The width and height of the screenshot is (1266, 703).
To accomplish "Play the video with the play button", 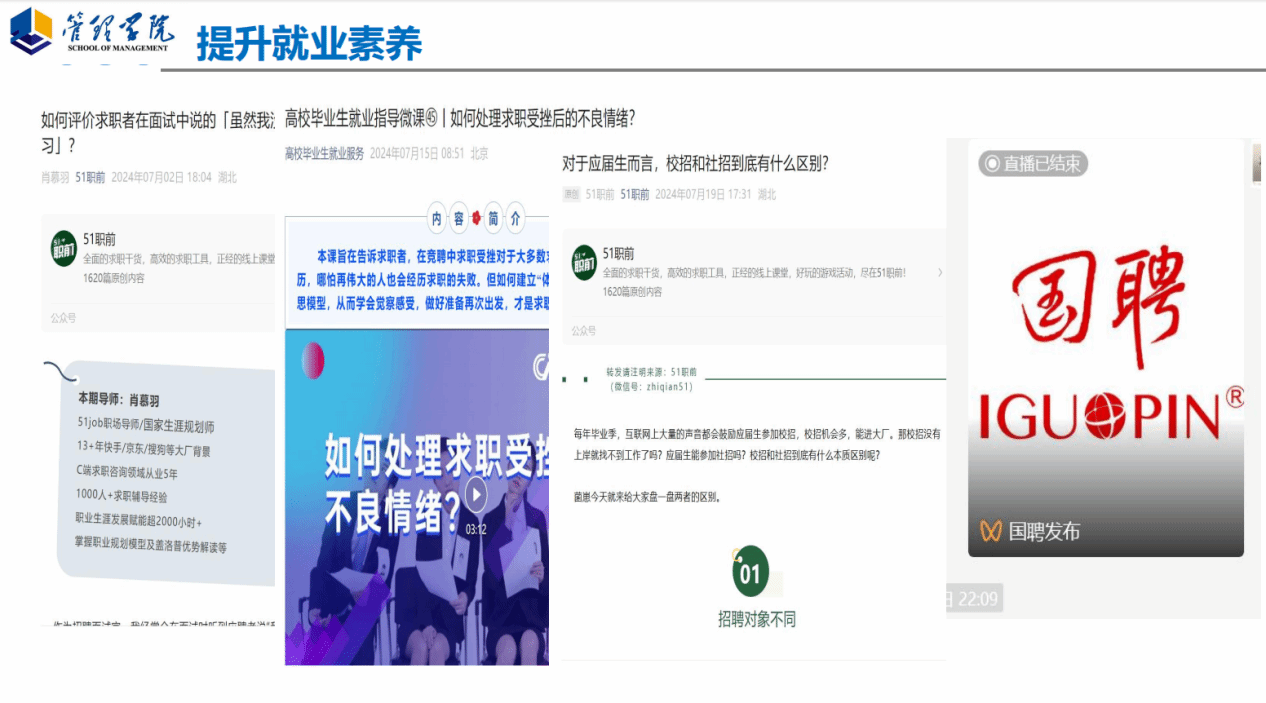I will click(x=476, y=494).
